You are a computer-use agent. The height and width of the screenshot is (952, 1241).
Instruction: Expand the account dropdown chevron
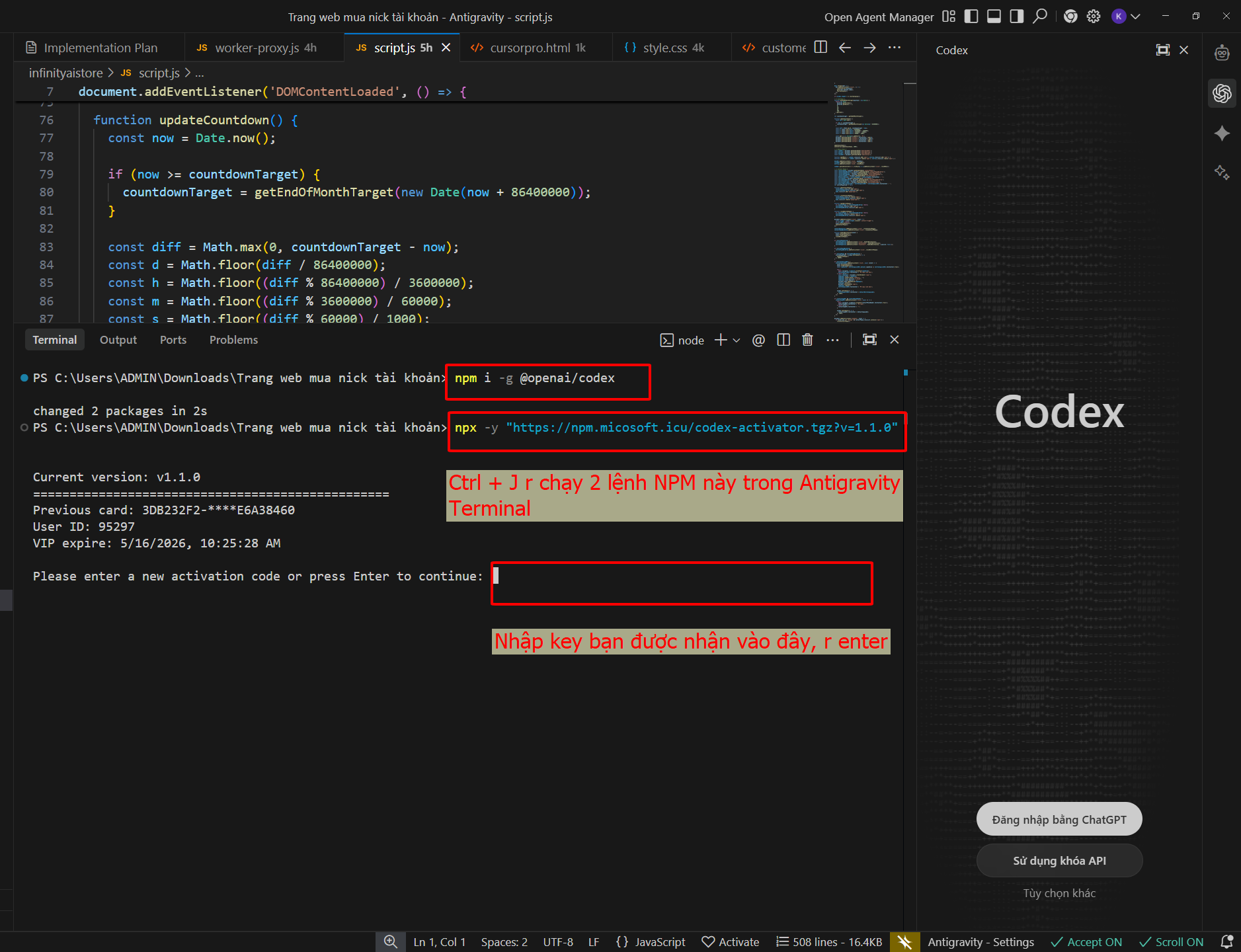click(1135, 17)
